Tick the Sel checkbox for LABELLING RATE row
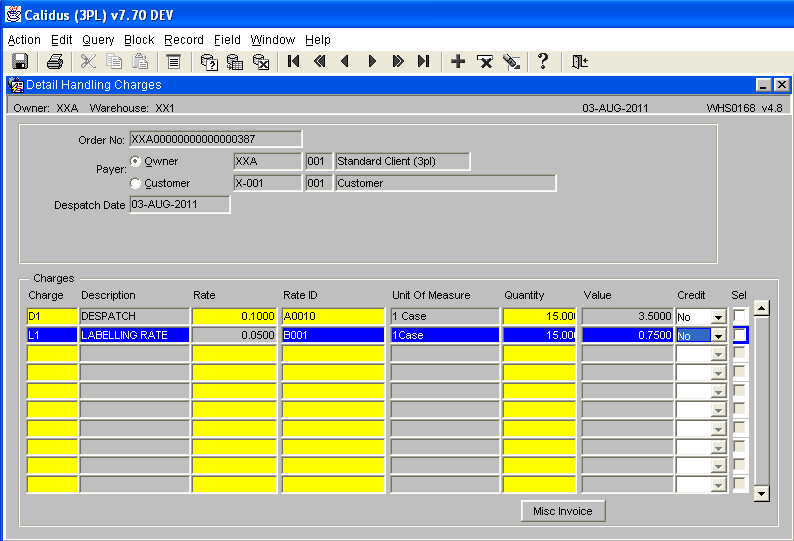The height and width of the screenshot is (541, 794). [x=739, y=334]
